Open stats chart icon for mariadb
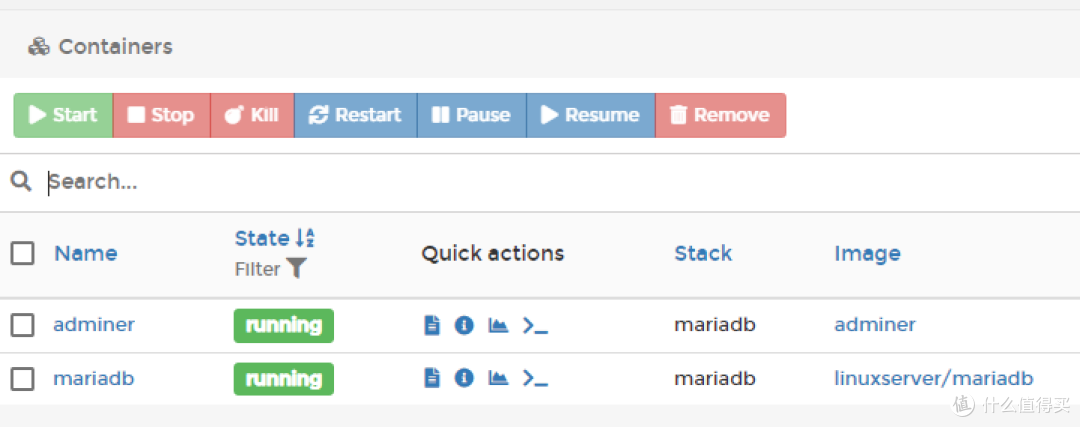Screen dimensions: 1080x427 [x=498, y=378]
